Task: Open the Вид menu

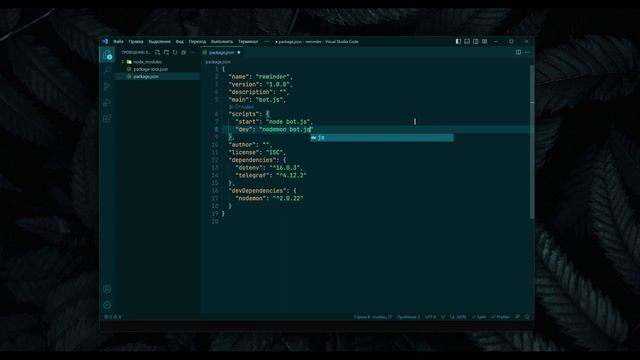Action: 180,41
